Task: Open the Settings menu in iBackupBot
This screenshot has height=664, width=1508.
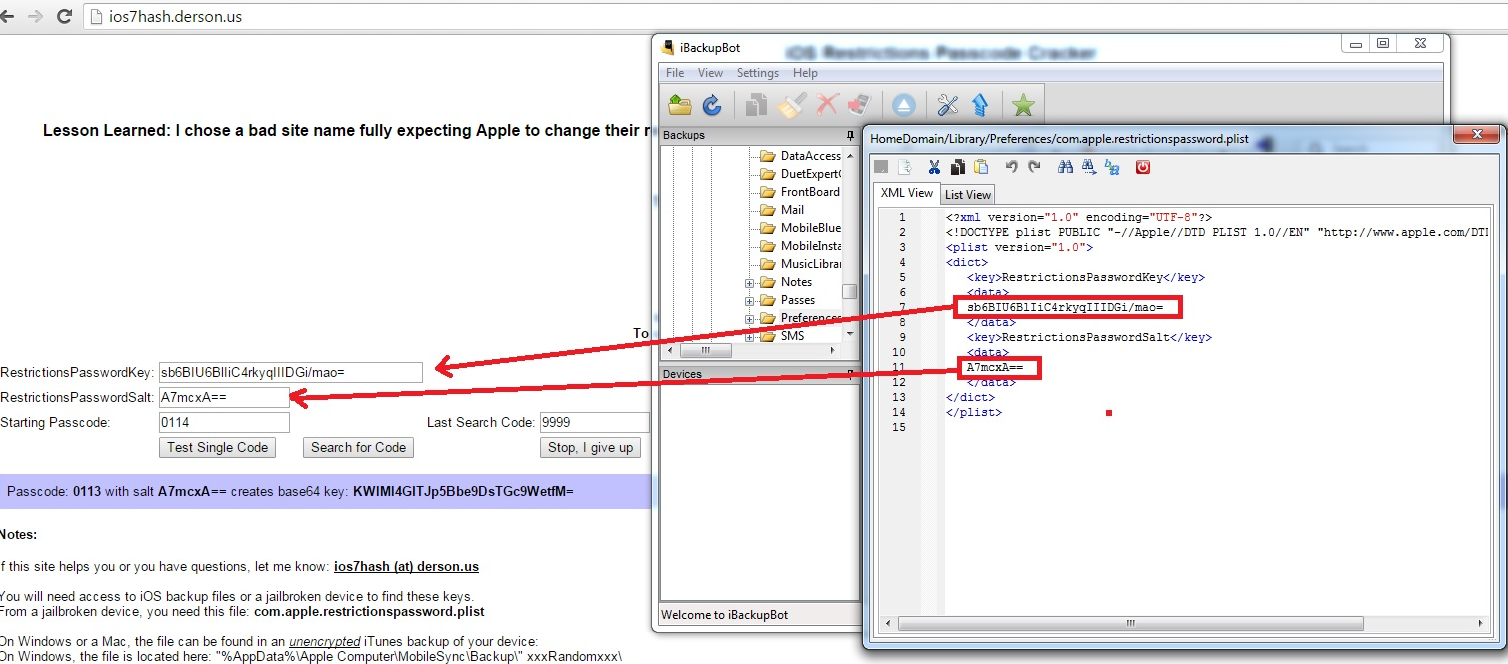Action: coord(757,73)
